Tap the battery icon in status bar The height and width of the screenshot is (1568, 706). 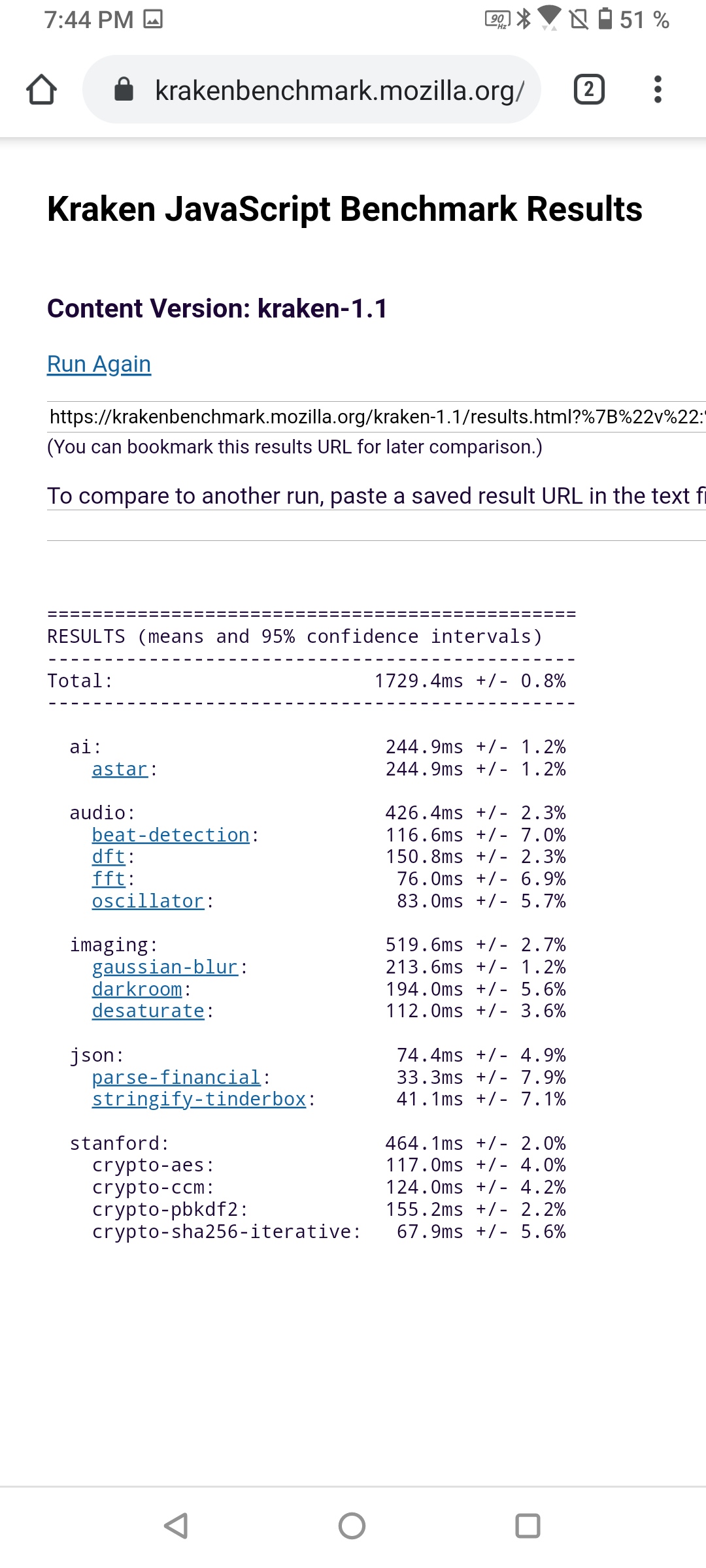point(606,19)
